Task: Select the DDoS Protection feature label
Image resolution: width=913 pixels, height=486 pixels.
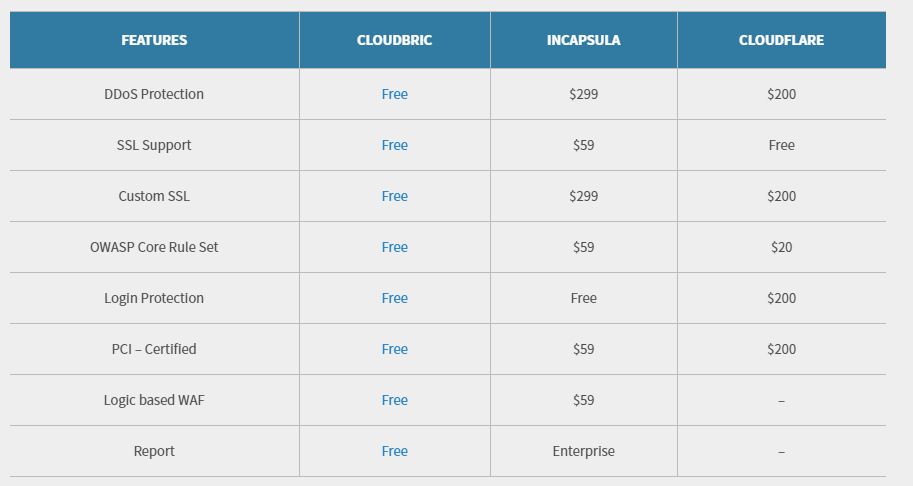Action: 154,94
